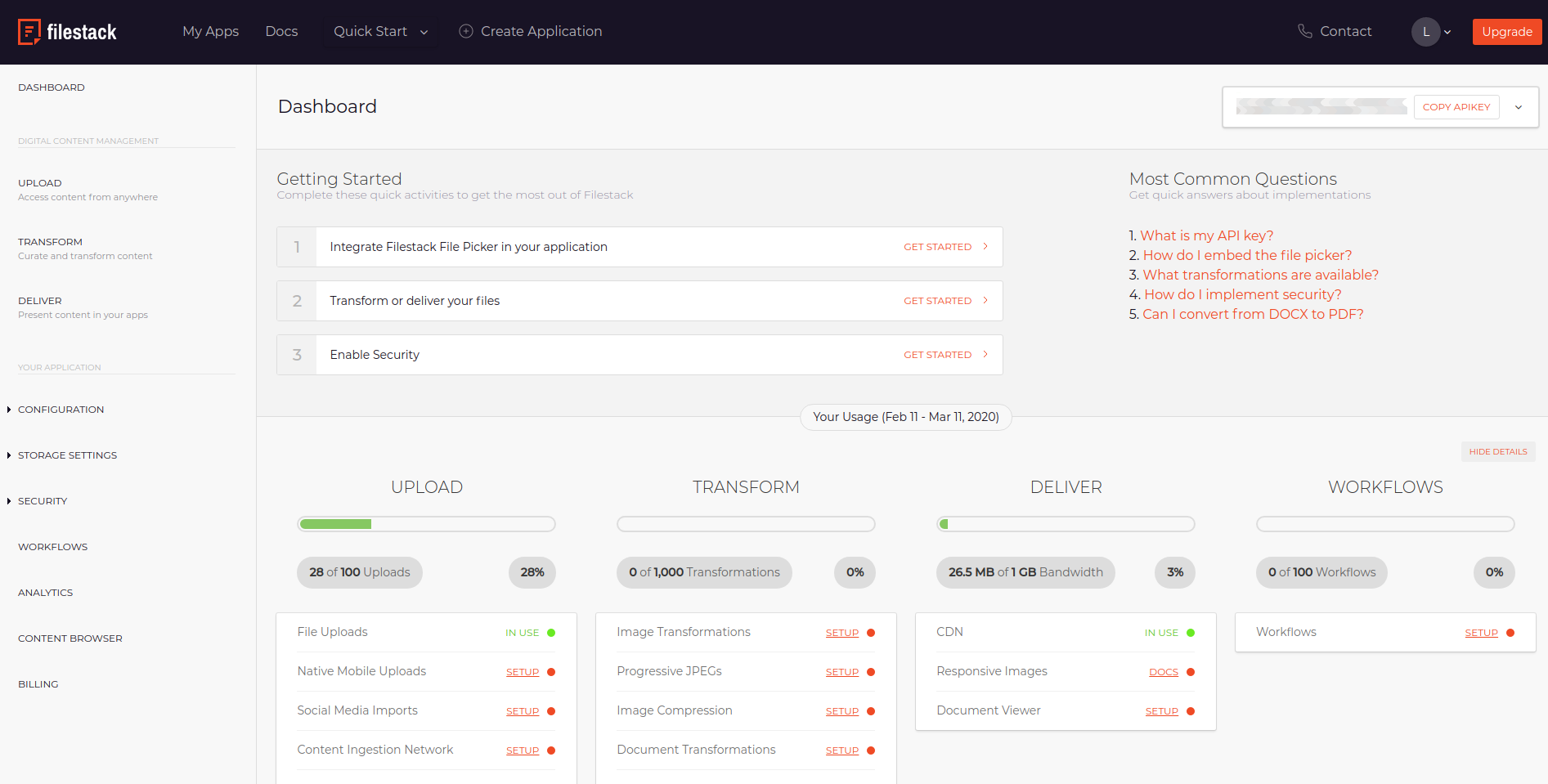Open Docs in the top navigation

coord(281,31)
